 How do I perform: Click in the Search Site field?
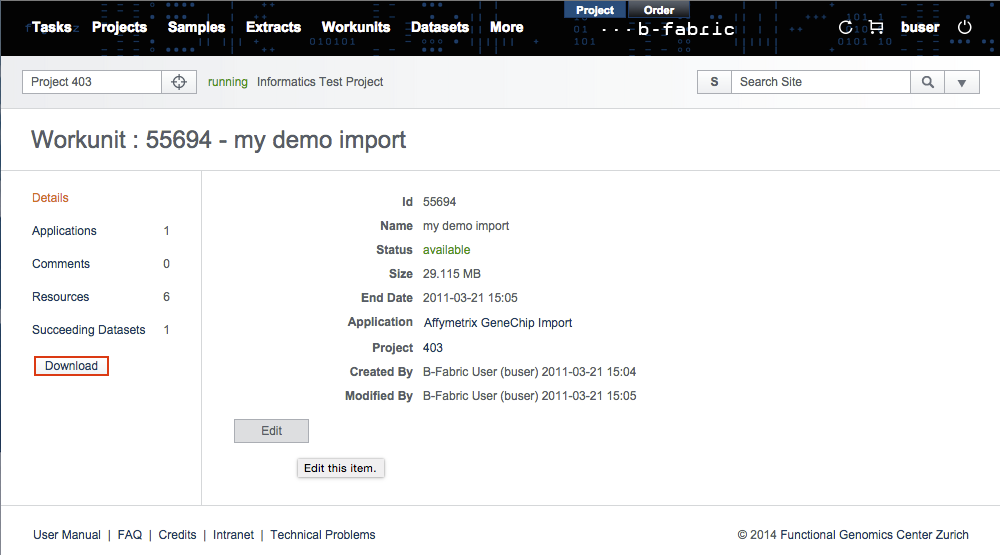(820, 82)
